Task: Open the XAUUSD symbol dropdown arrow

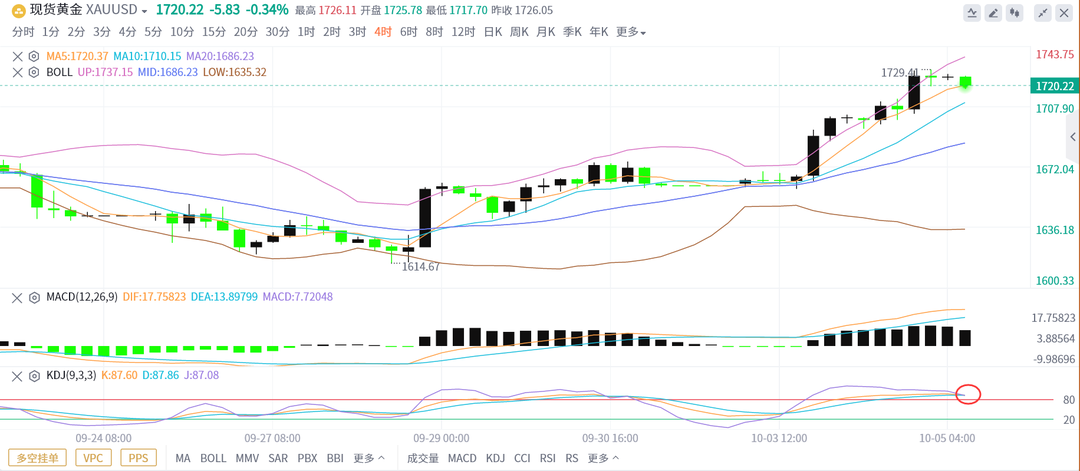Action: 144,12
